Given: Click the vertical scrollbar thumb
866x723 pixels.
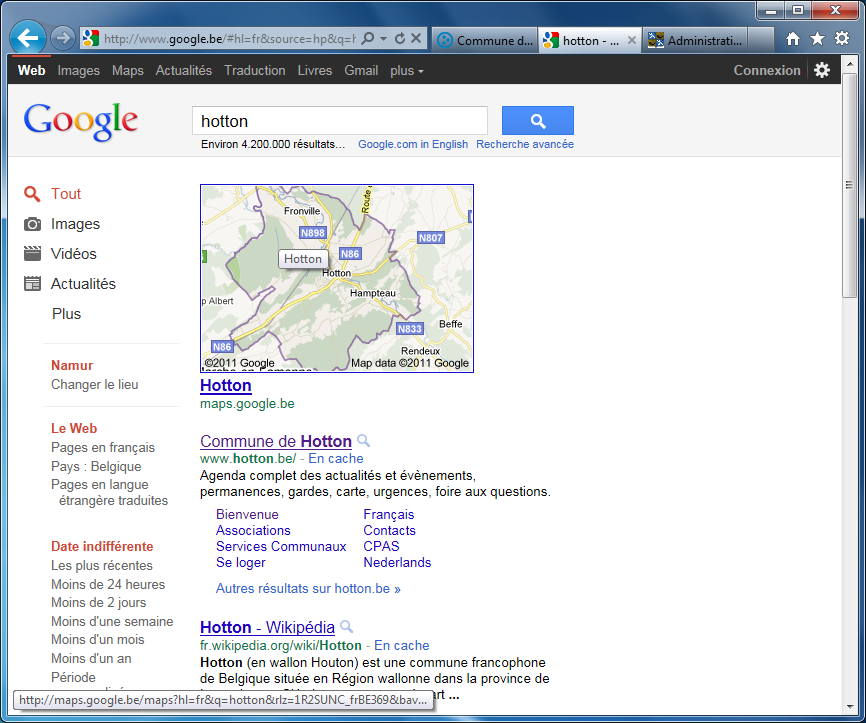Looking at the screenshot, I should 849,186.
